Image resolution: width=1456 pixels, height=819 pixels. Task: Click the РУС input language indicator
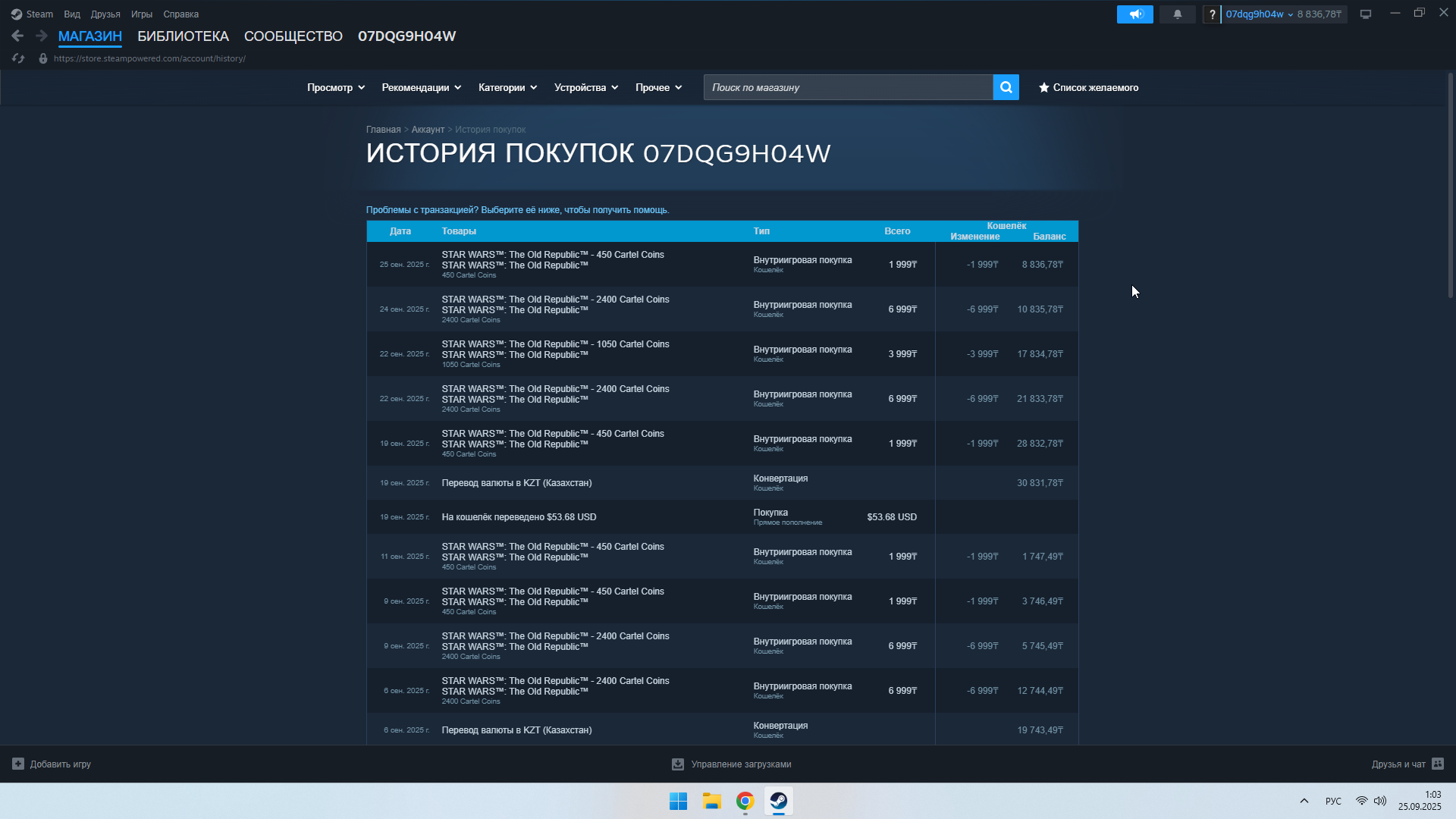coord(1333,801)
